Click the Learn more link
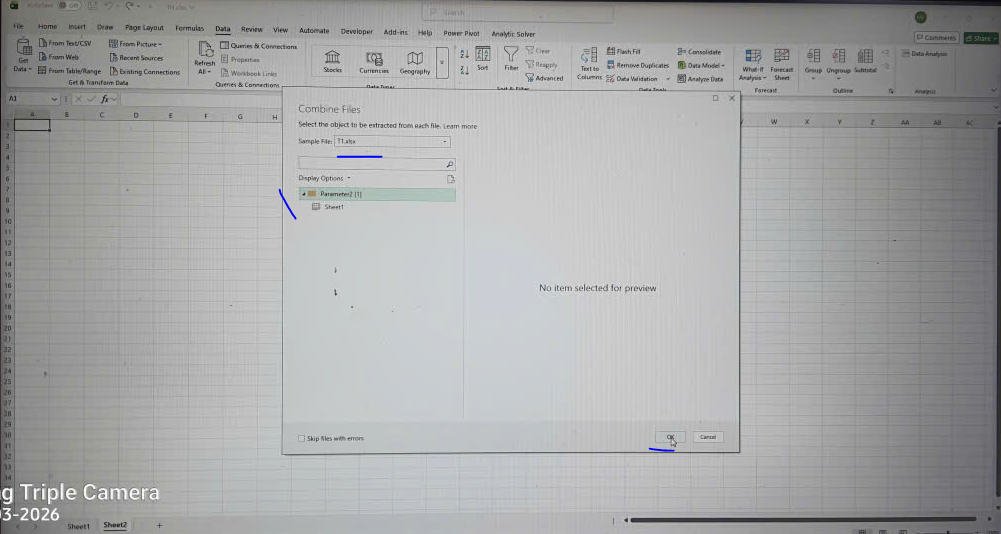 point(460,127)
